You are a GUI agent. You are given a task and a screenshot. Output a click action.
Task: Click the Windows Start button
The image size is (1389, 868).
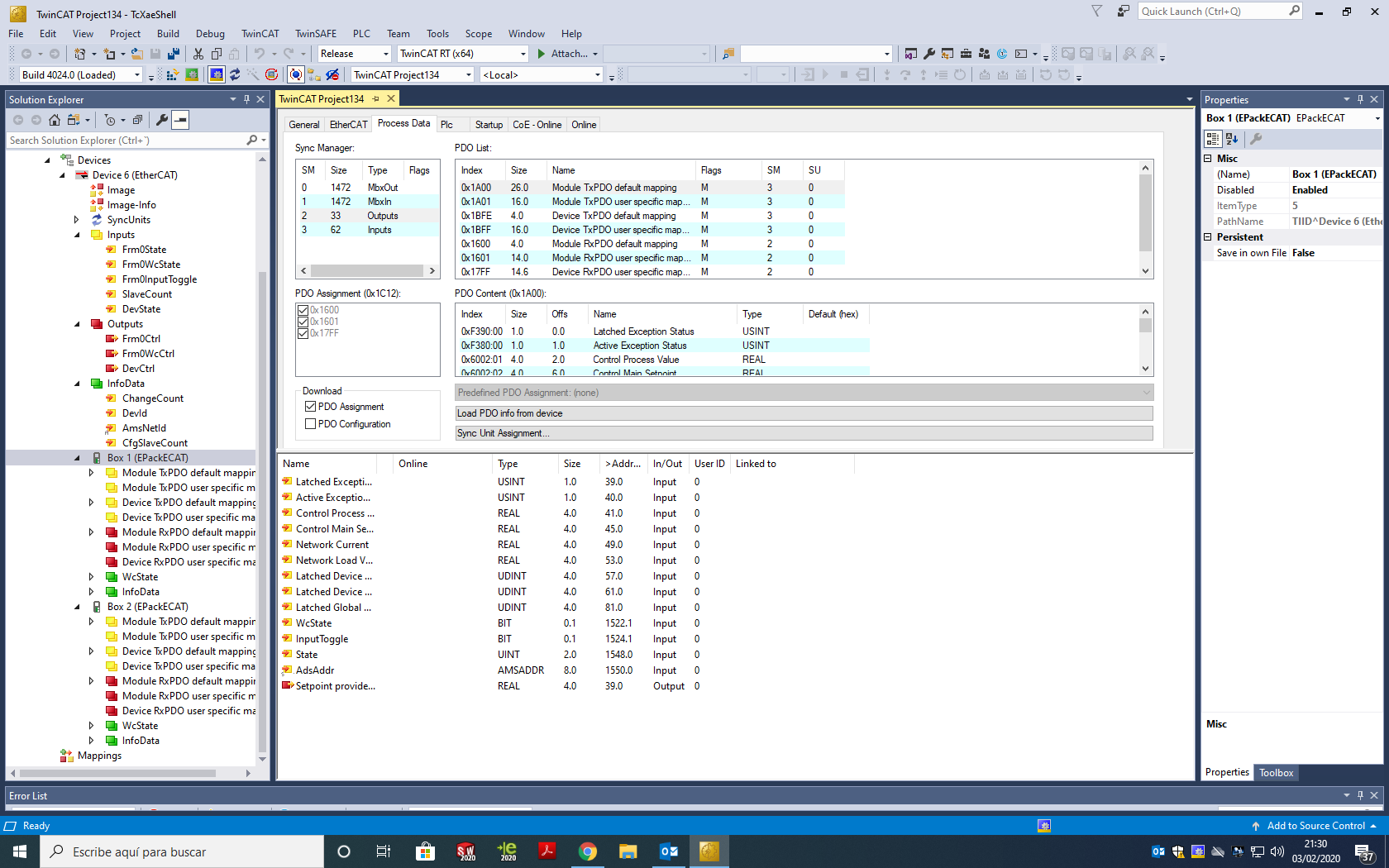click(x=20, y=851)
